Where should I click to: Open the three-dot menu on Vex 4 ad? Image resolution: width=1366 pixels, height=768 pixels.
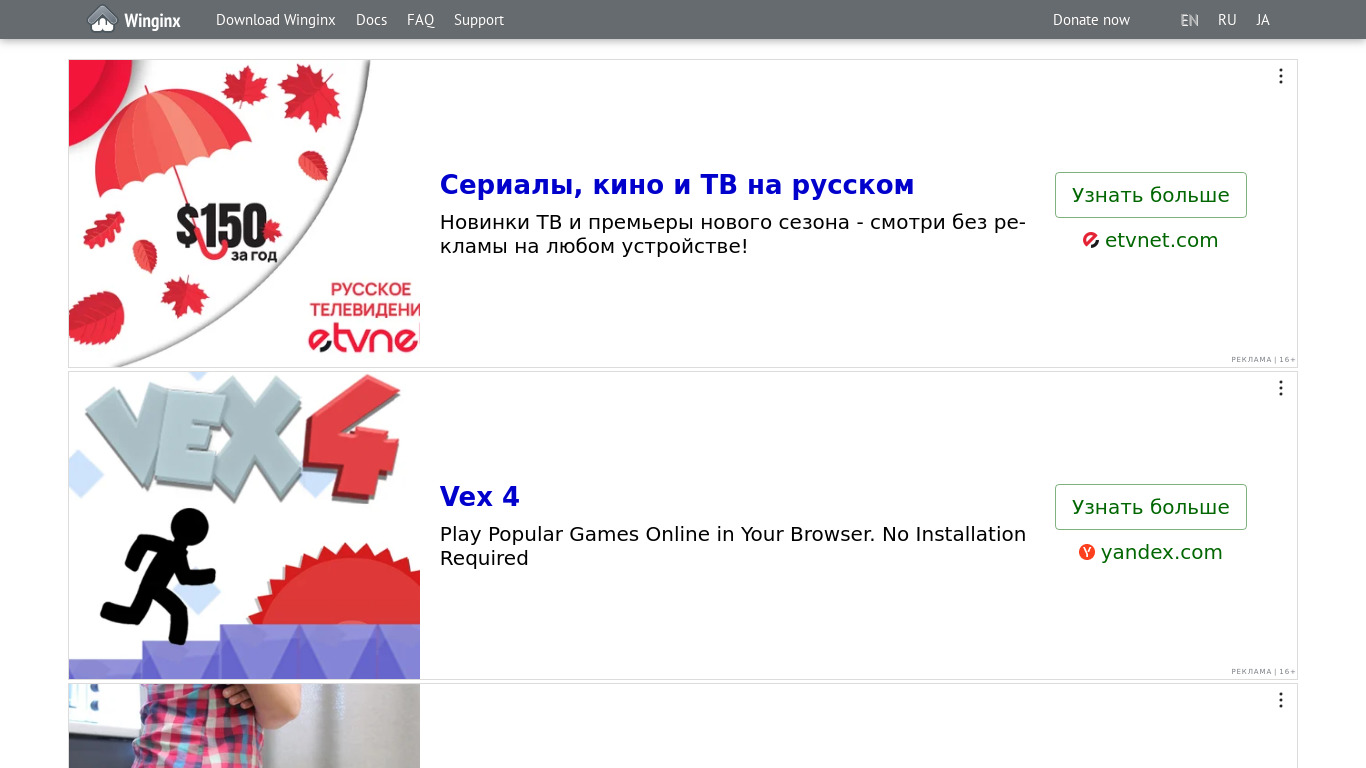tap(1280, 388)
